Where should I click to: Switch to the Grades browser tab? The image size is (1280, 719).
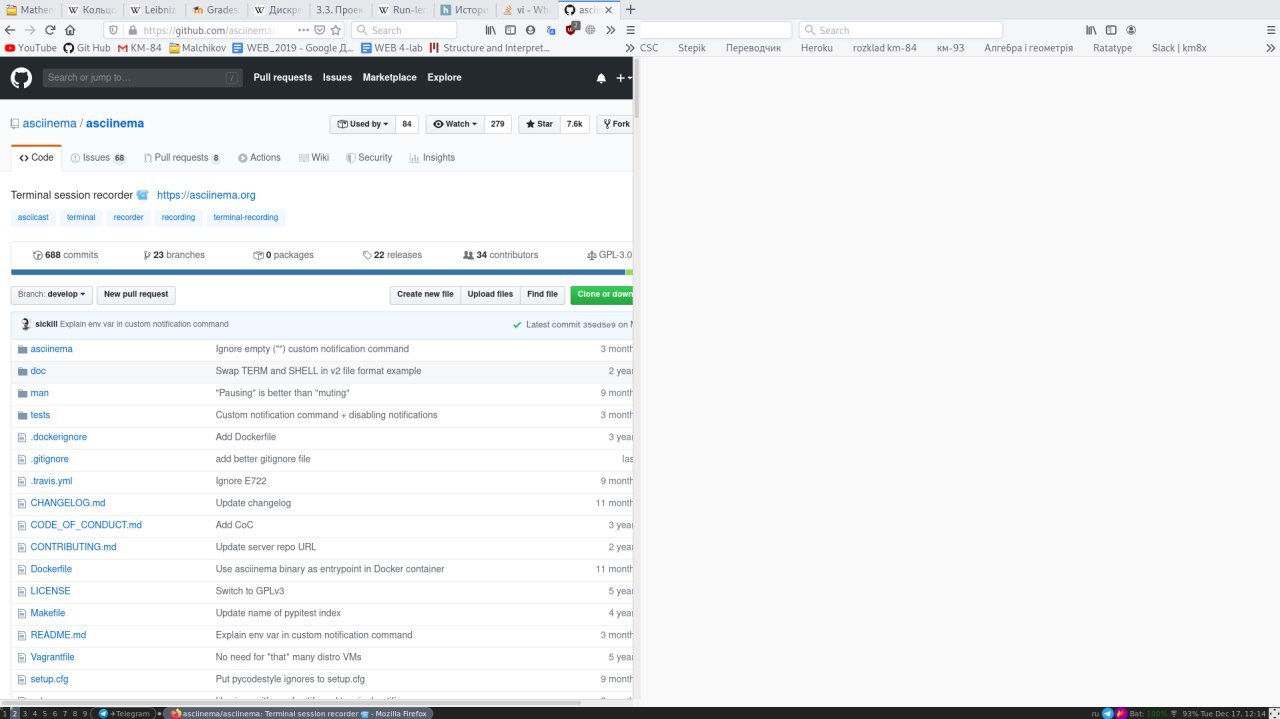coord(216,9)
